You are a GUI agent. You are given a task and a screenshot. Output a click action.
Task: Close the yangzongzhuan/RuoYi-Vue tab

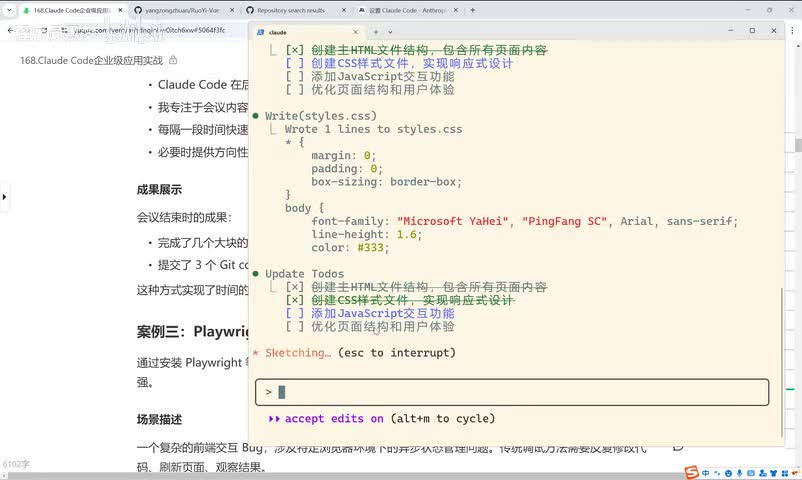tap(232, 10)
